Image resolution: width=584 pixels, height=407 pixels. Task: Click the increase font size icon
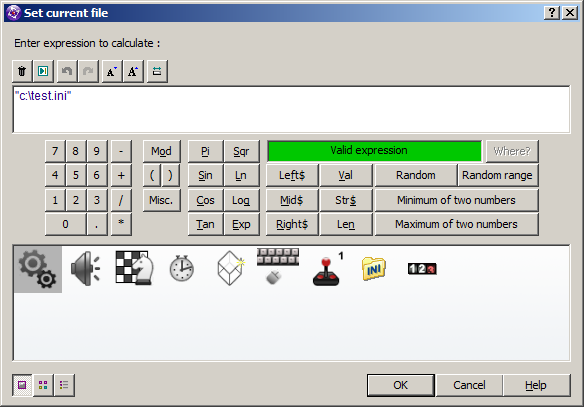pos(133,71)
